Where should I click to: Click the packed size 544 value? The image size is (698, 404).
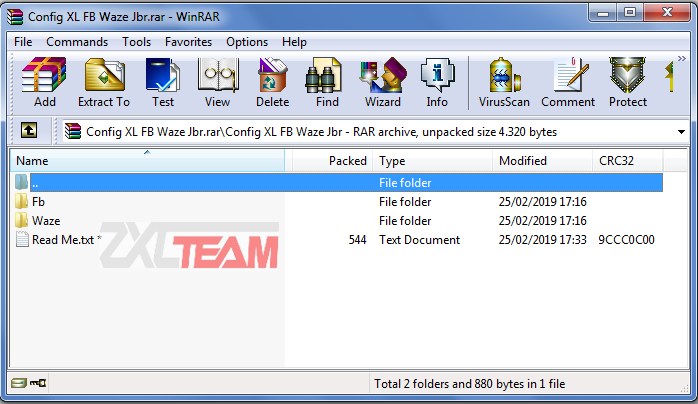pos(357,240)
